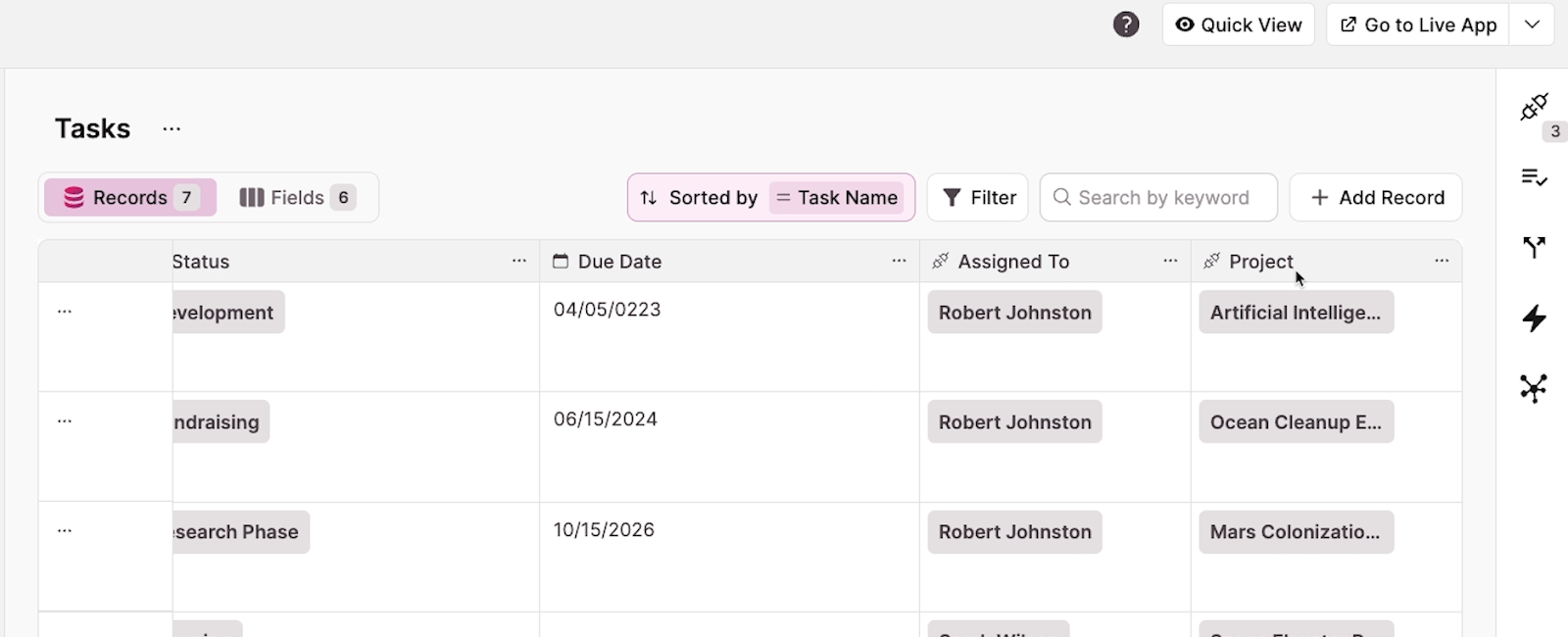Viewport: 1568px width, 637px height.
Task: Expand the Live App dropdown chevron
Action: click(x=1533, y=24)
